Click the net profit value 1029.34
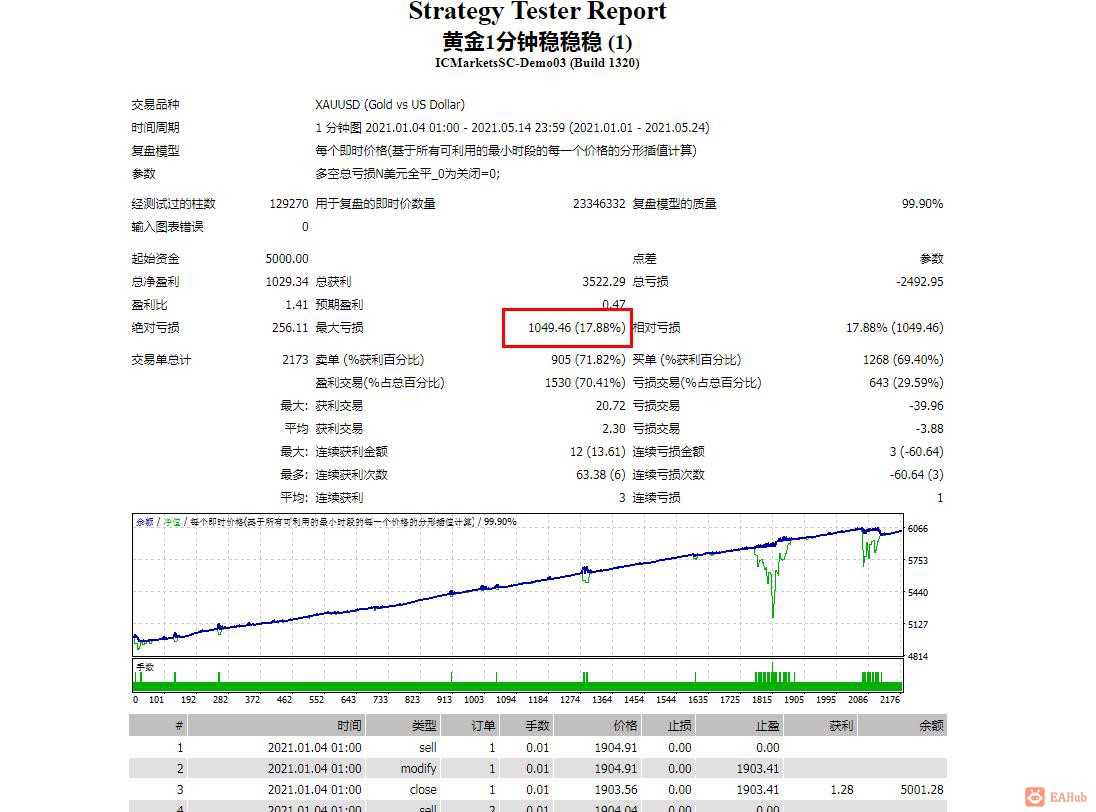The height and width of the screenshot is (812, 1096). point(287,282)
